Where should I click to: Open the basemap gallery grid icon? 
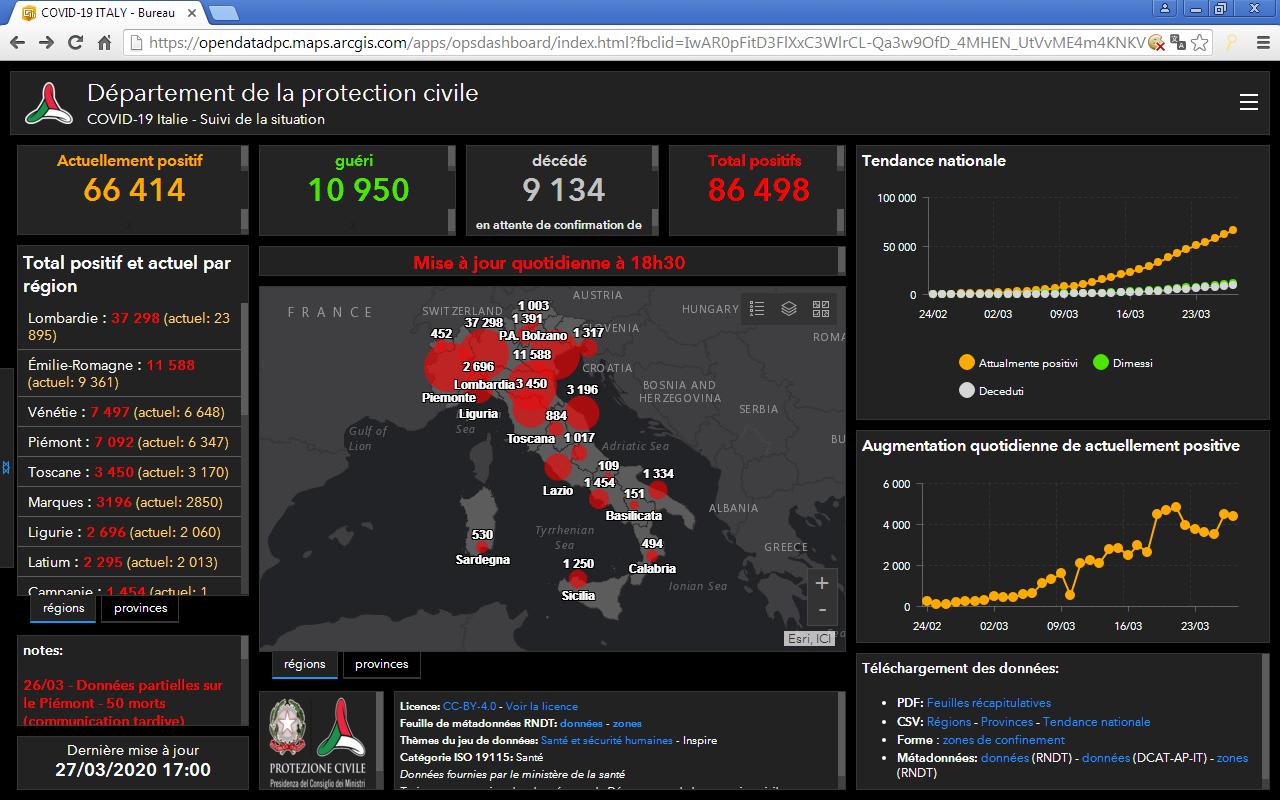point(821,308)
